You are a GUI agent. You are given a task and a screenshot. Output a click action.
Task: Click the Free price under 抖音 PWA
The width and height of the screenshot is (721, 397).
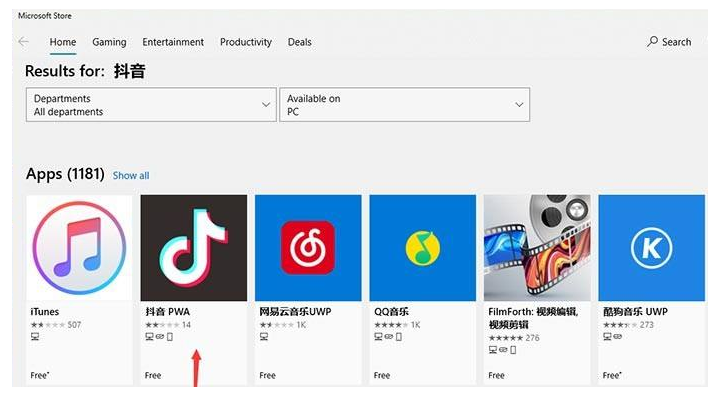pyautogui.click(x=153, y=375)
